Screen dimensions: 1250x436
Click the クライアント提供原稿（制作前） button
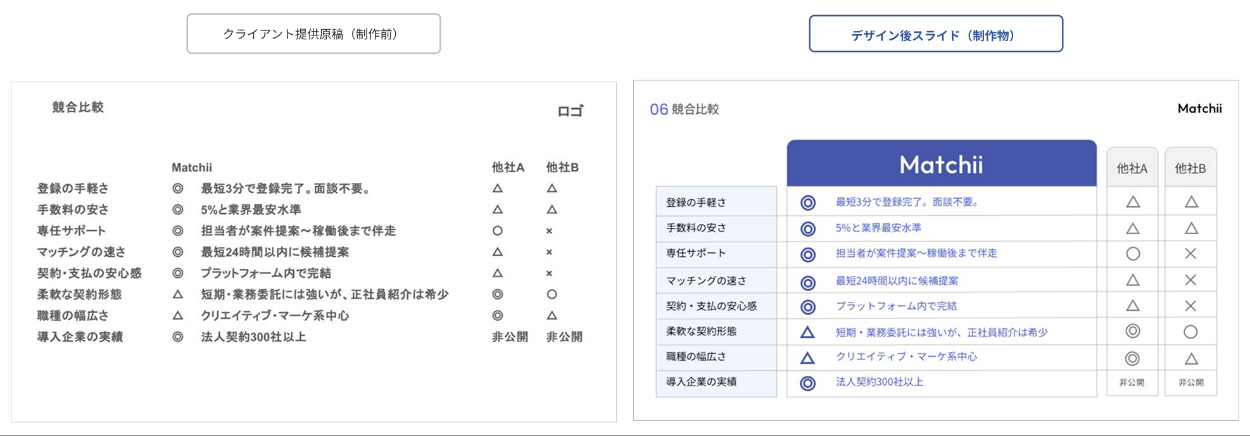tap(313, 34)
